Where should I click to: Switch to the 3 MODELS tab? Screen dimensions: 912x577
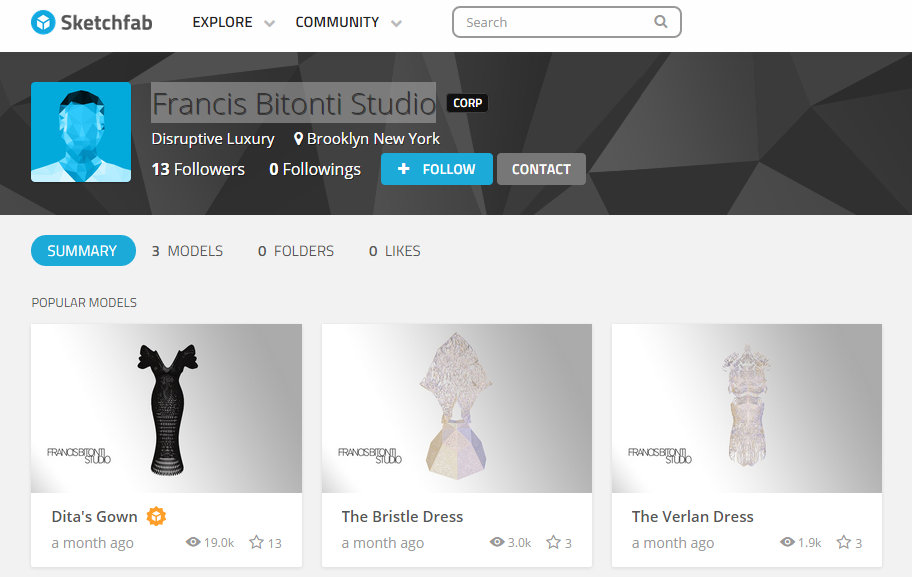[x=187, y=251]
